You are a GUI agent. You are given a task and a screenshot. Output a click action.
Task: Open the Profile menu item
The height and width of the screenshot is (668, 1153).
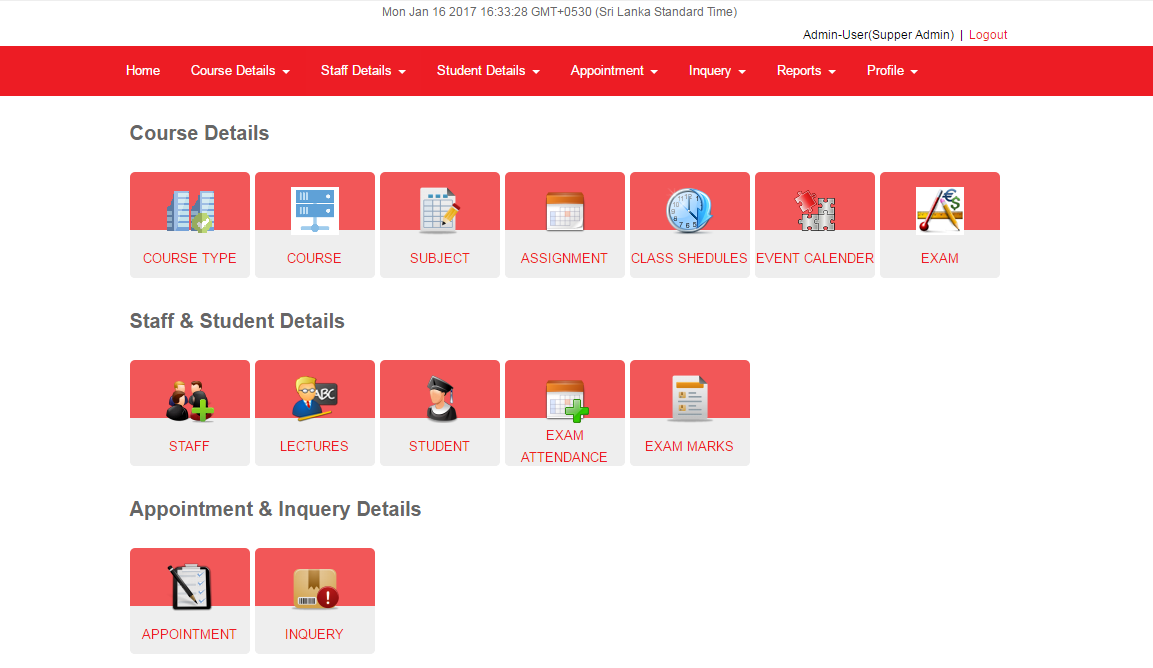[892, 71]
